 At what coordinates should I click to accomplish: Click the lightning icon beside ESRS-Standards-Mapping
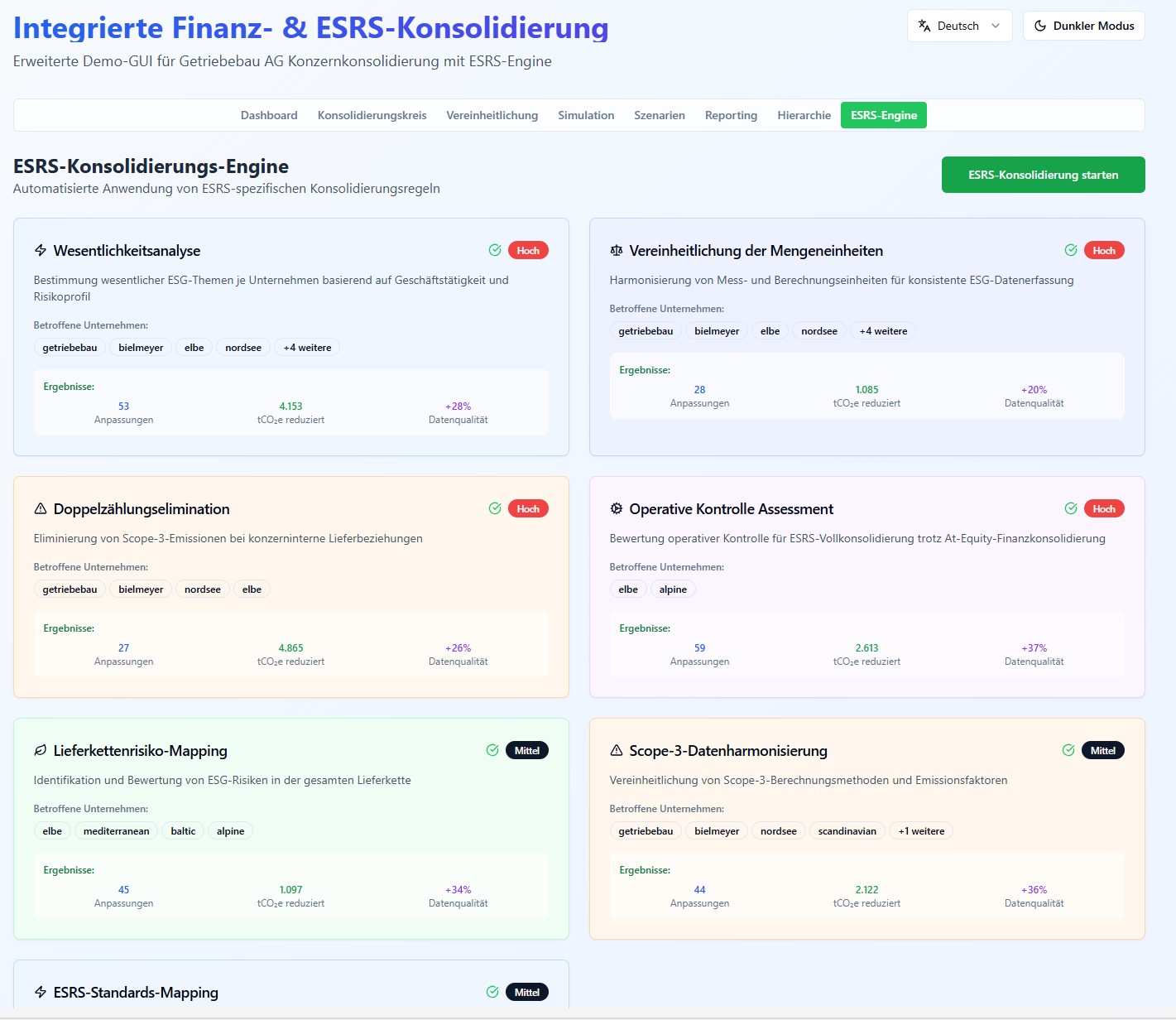pos(41,993)
